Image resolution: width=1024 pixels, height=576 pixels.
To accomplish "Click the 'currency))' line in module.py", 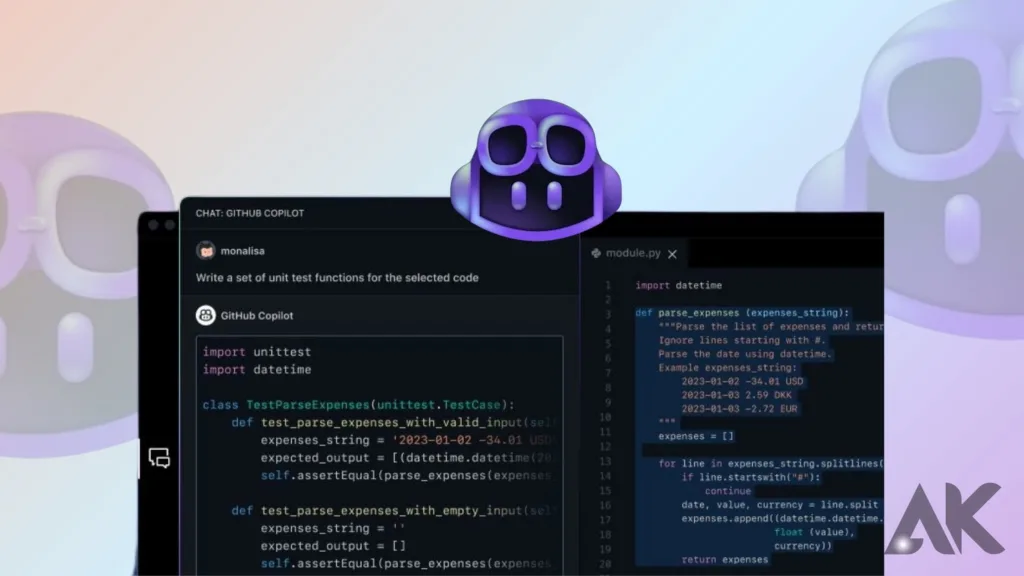I will 803,546.
